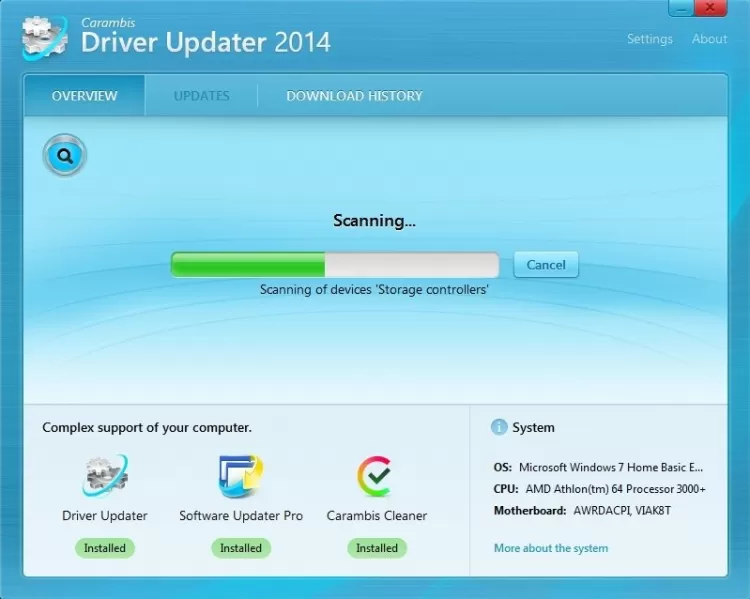Click the green scanning progress bar
750x599 pixels.
(x=335, y=265)
